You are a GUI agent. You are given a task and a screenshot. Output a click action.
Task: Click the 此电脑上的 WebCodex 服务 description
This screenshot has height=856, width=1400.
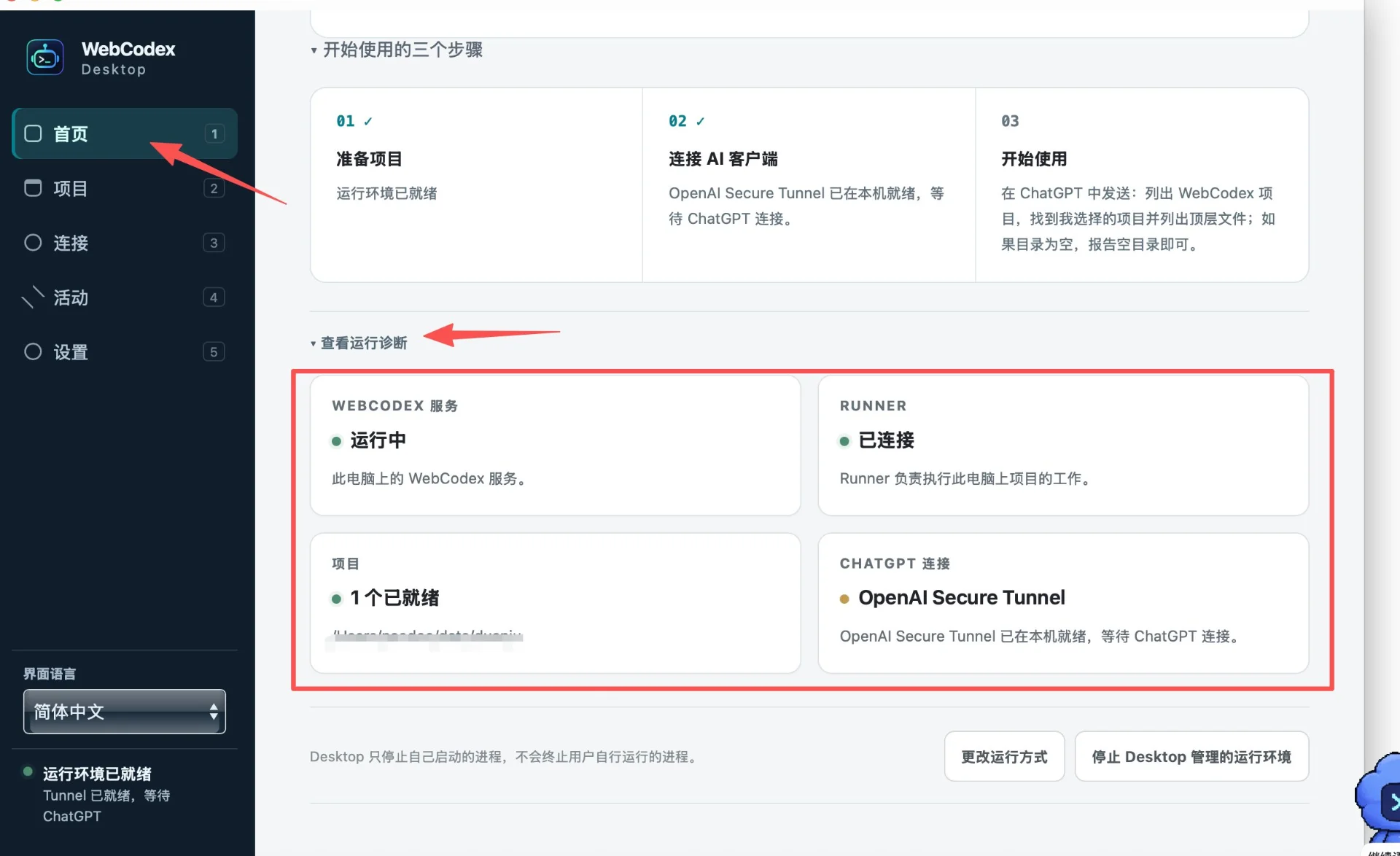click(x=431, y=479)
